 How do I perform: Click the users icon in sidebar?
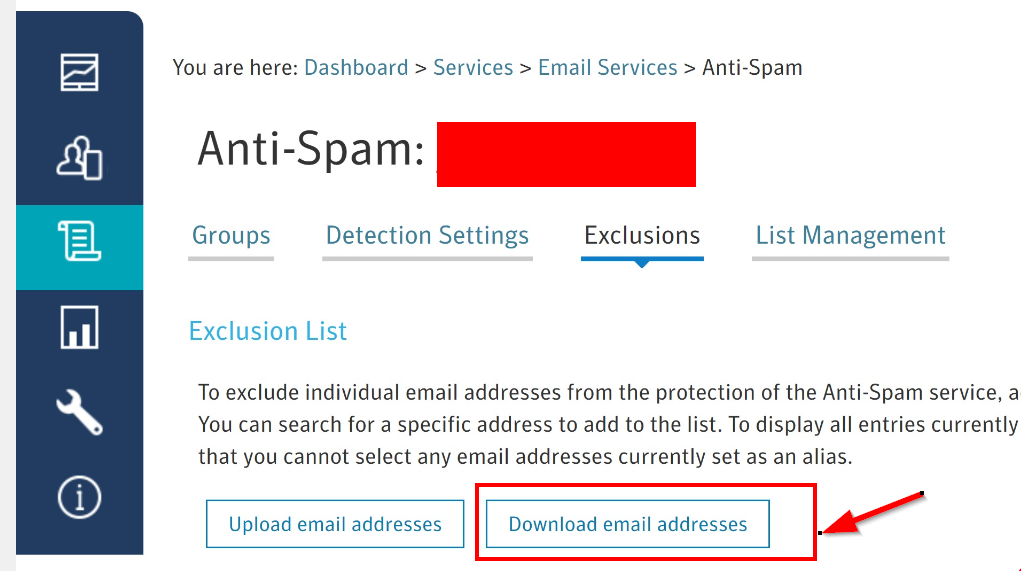[x=79, y=159]
